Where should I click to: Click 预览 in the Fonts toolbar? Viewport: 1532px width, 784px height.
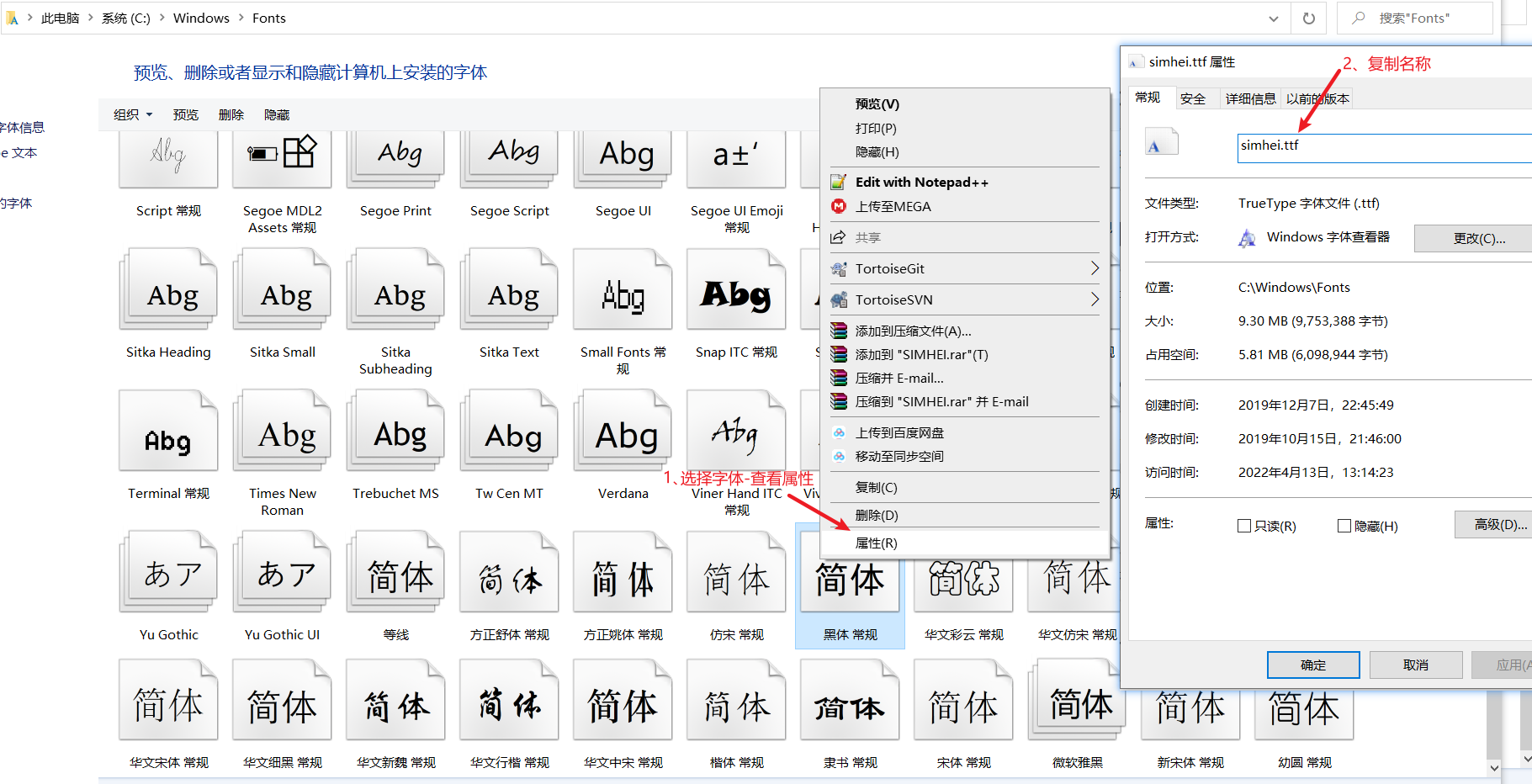(186, 114)
